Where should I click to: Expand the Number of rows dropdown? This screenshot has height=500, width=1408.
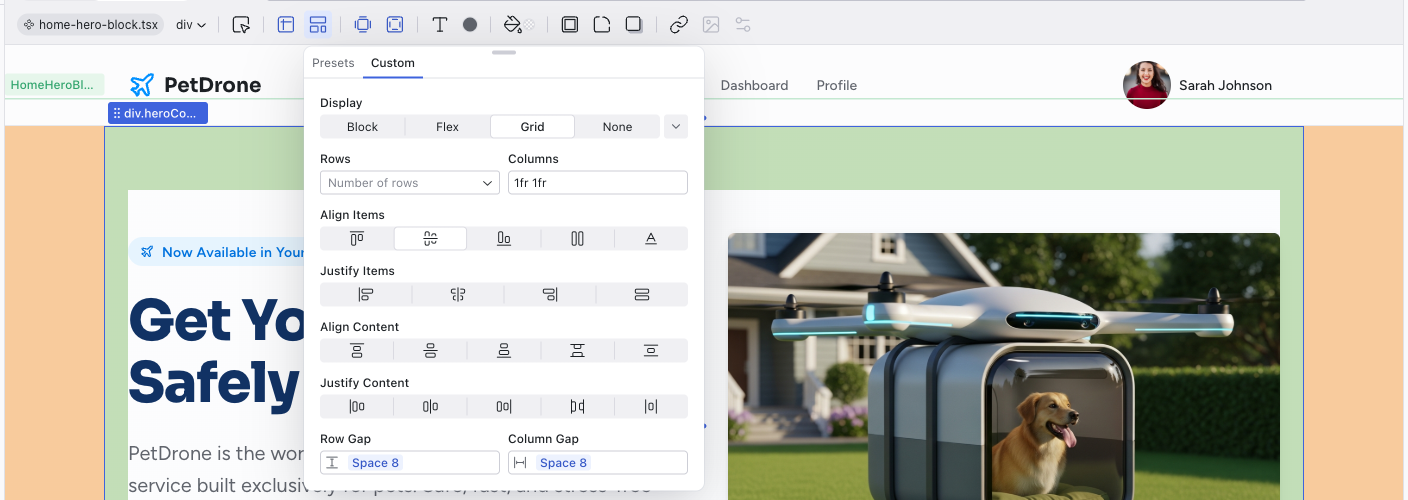point(410,183)
